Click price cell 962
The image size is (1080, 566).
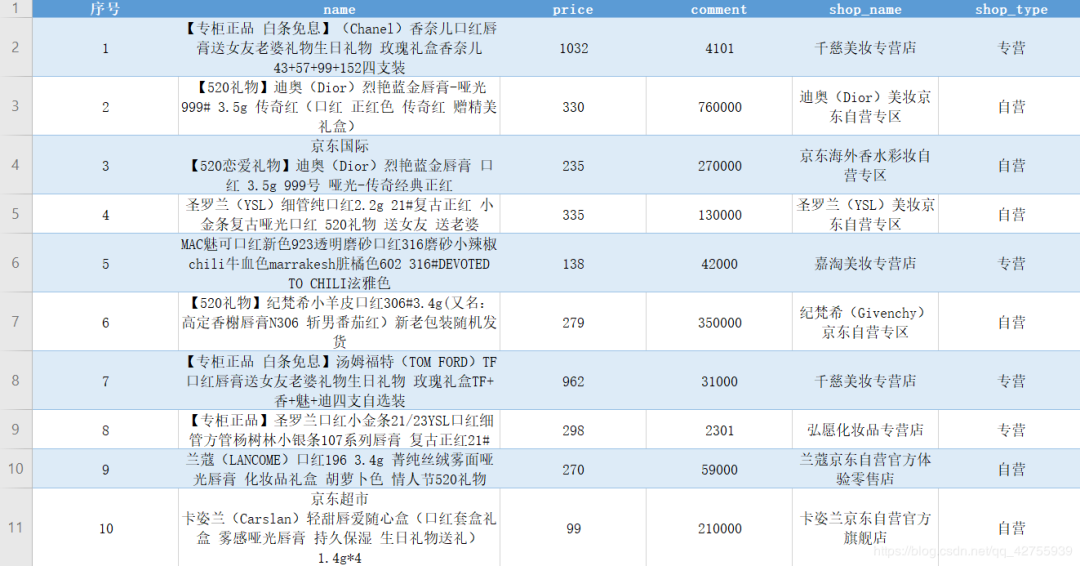[x=573, y=381]
